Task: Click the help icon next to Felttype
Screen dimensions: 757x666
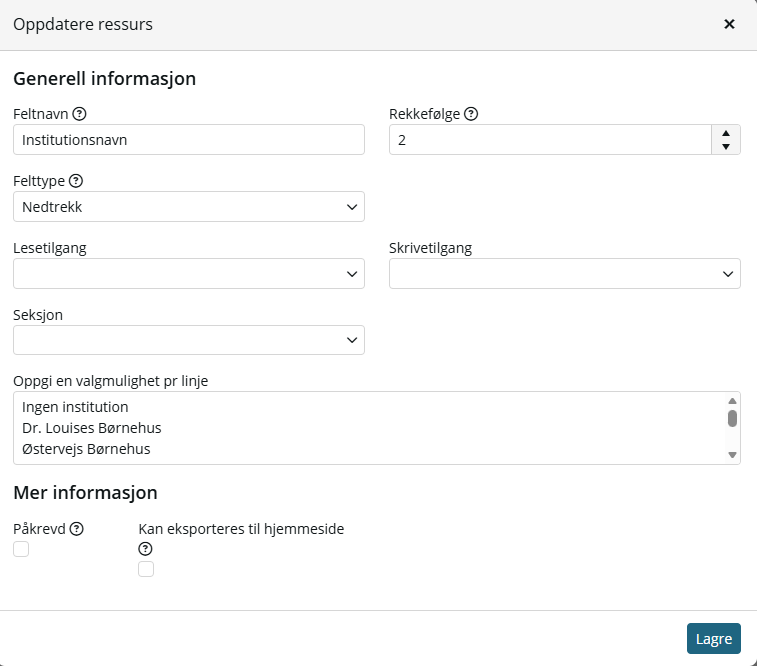Action: pos(76,181)
